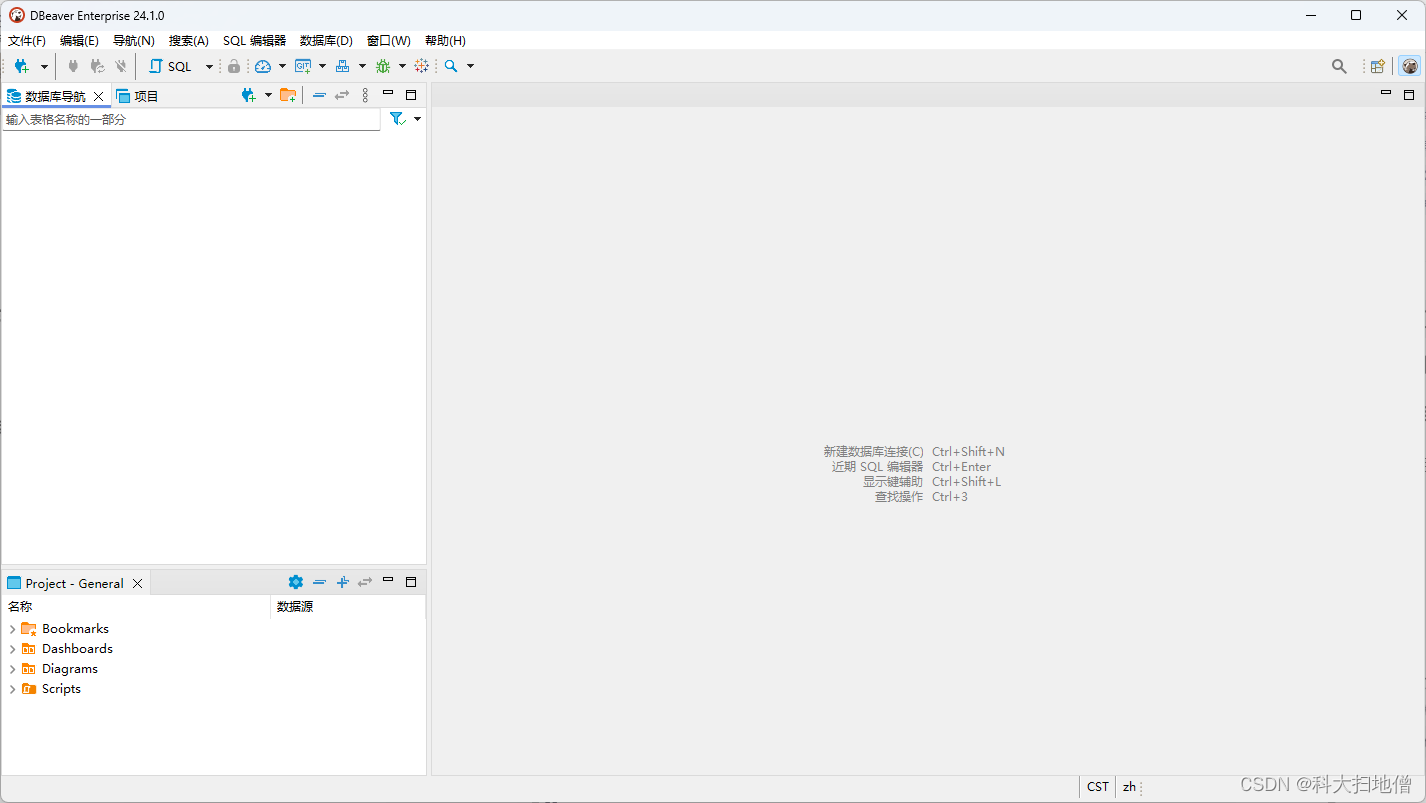
Task: Click the new database connection plug icon
Action: (x=21, y=66)
